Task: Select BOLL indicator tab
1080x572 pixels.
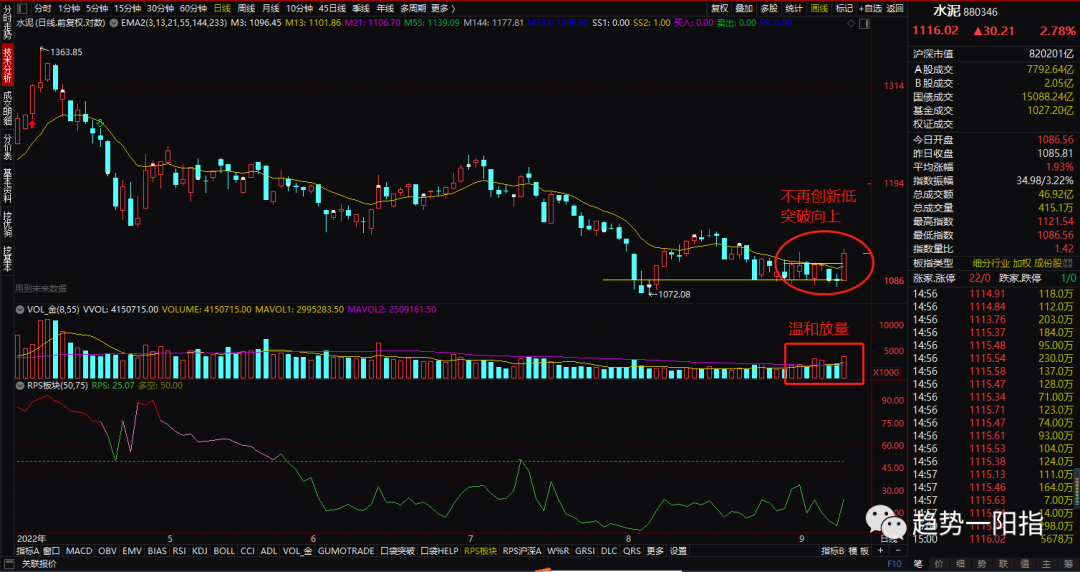Action: coord(224,551)
